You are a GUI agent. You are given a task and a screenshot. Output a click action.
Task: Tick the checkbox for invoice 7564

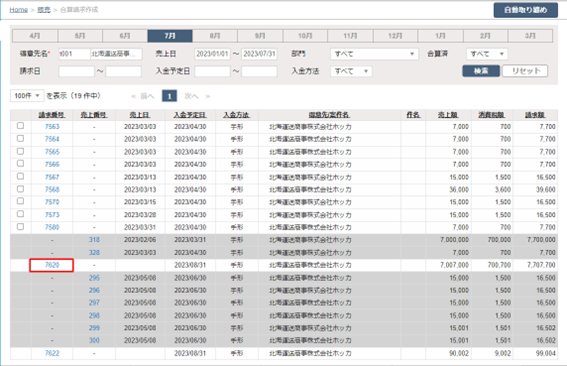point(21,138)
